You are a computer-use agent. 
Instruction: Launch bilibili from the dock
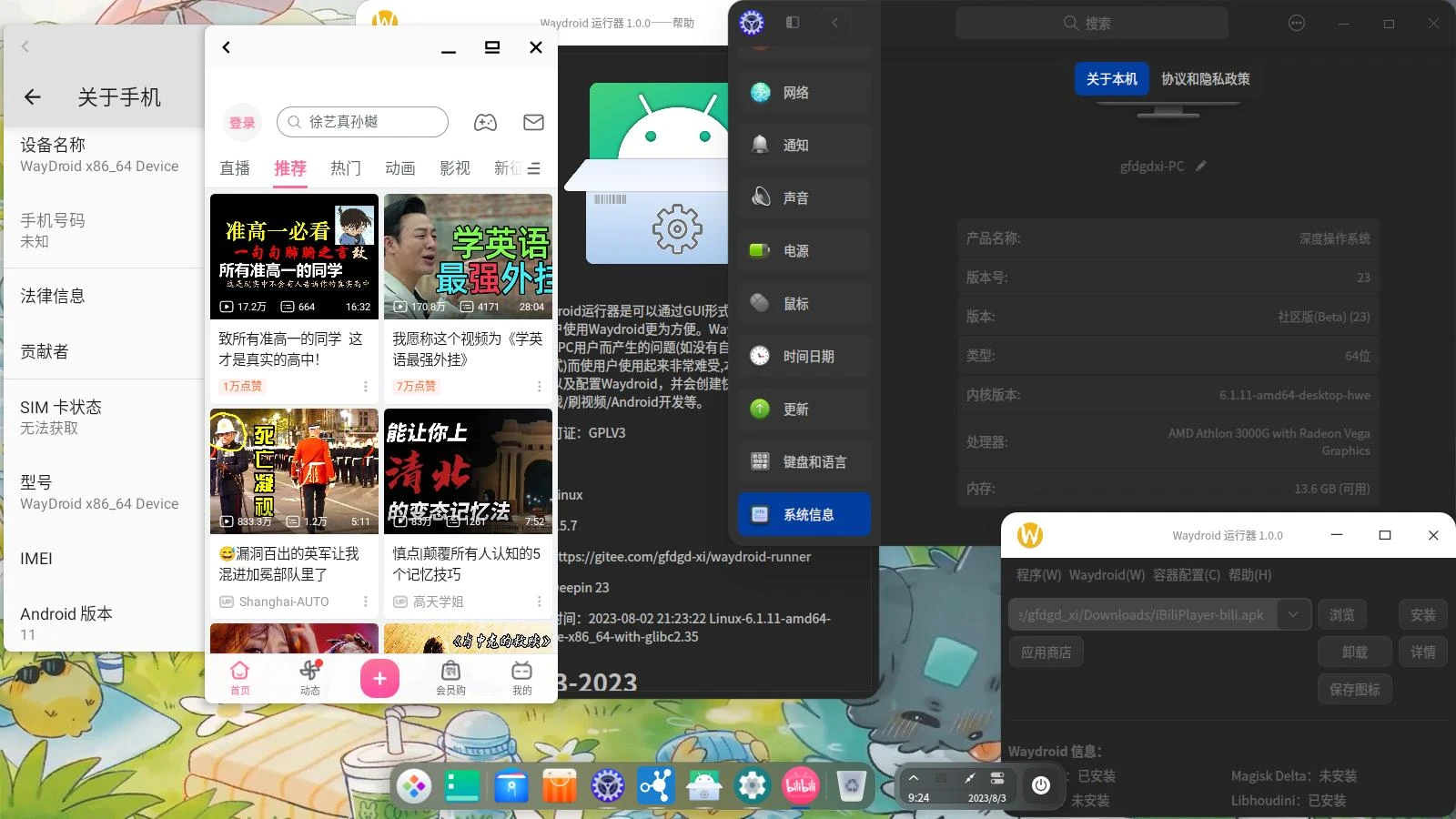[800, 784]
